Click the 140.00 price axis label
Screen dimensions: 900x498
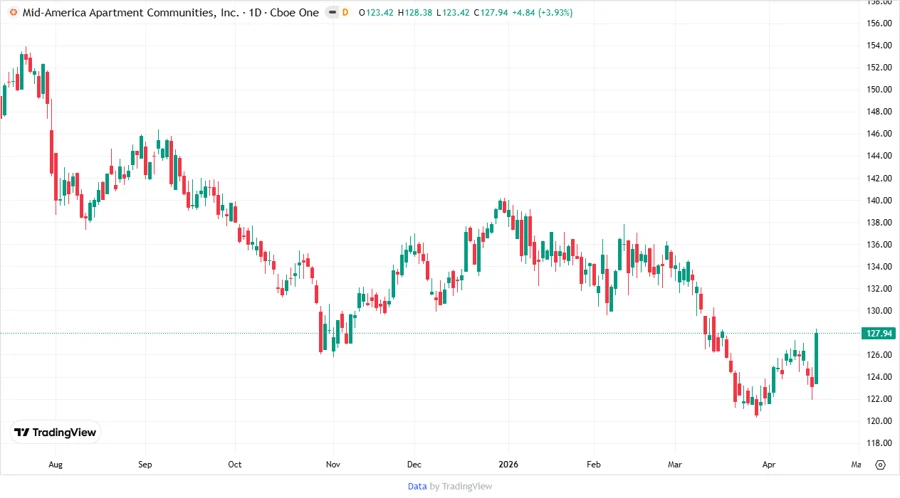coord(879,200)
